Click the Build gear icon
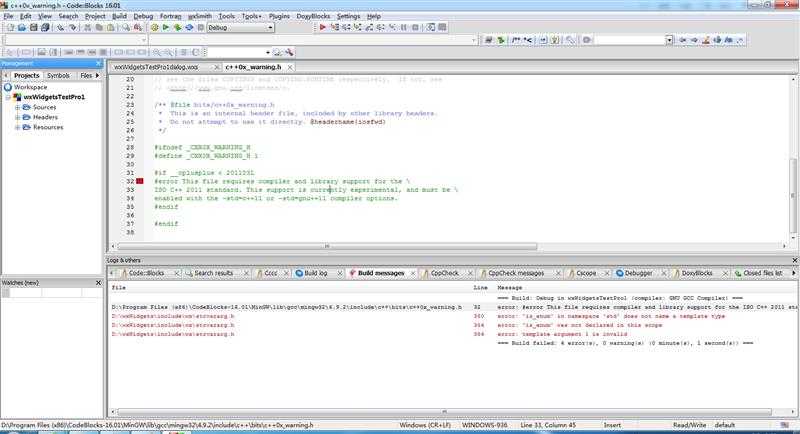The width and height of the screenshot is (800, 434). pyautogui.click(x=154, y=28)
